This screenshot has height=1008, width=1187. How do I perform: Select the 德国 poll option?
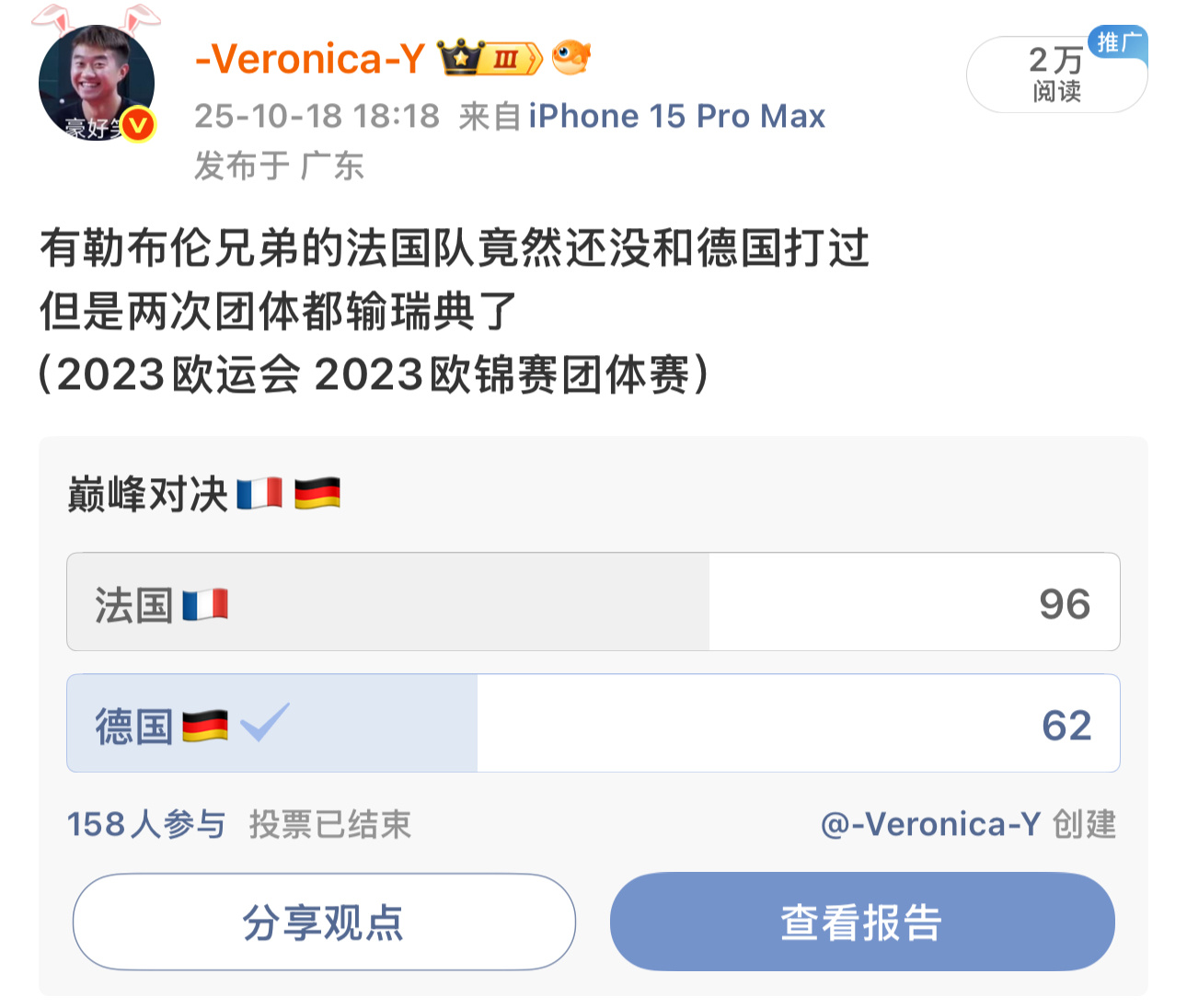[593, 723]
